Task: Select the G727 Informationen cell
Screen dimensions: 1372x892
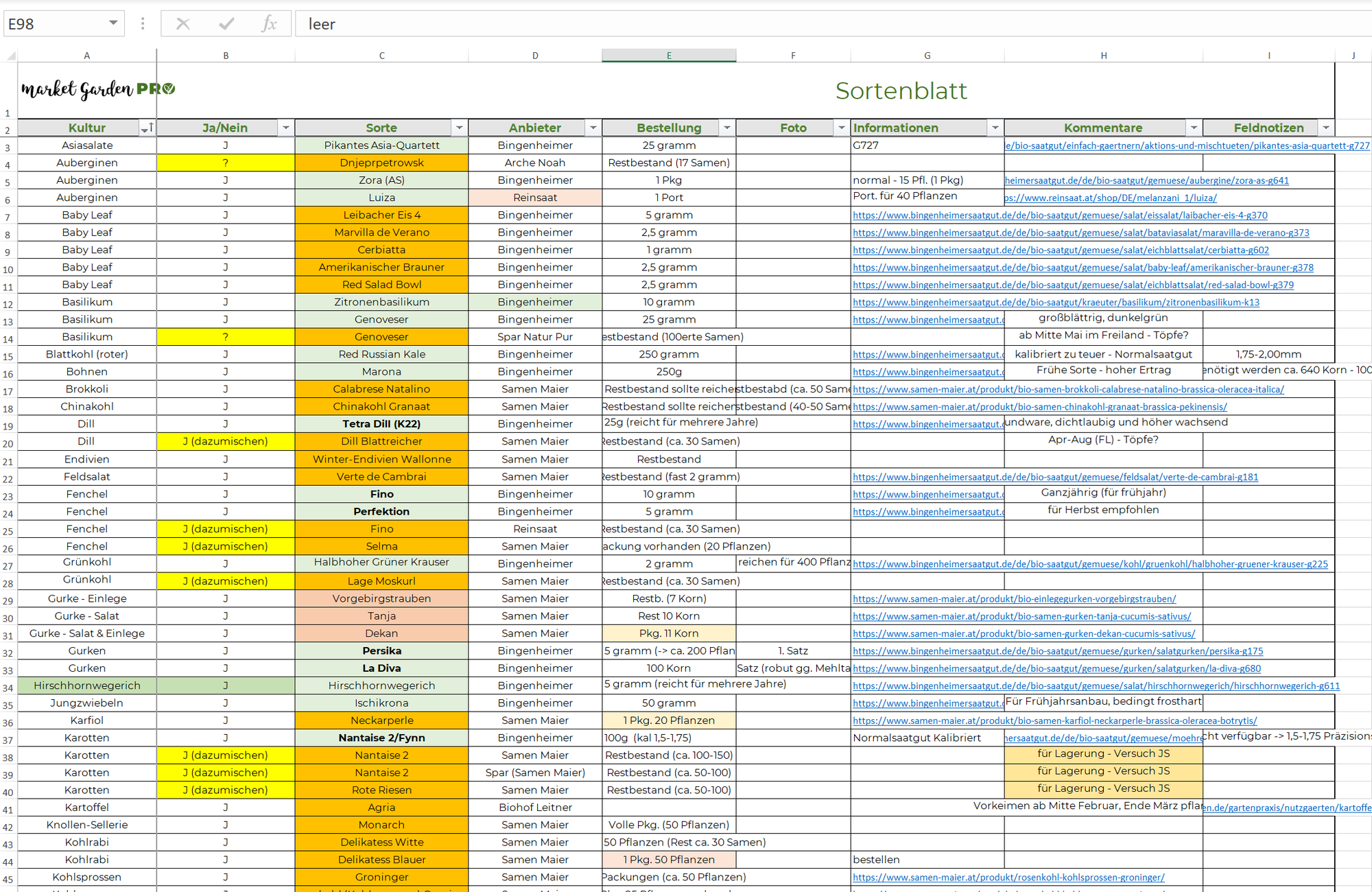Action: coord(927,145)
